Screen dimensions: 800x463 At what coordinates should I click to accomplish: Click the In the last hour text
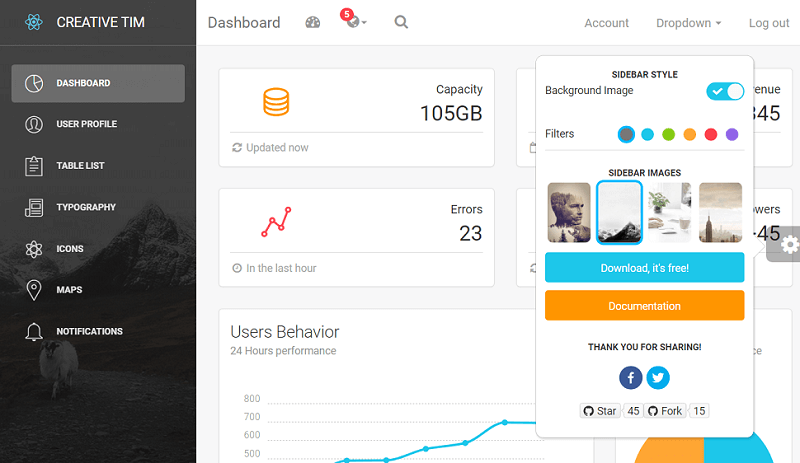(281, 268)
